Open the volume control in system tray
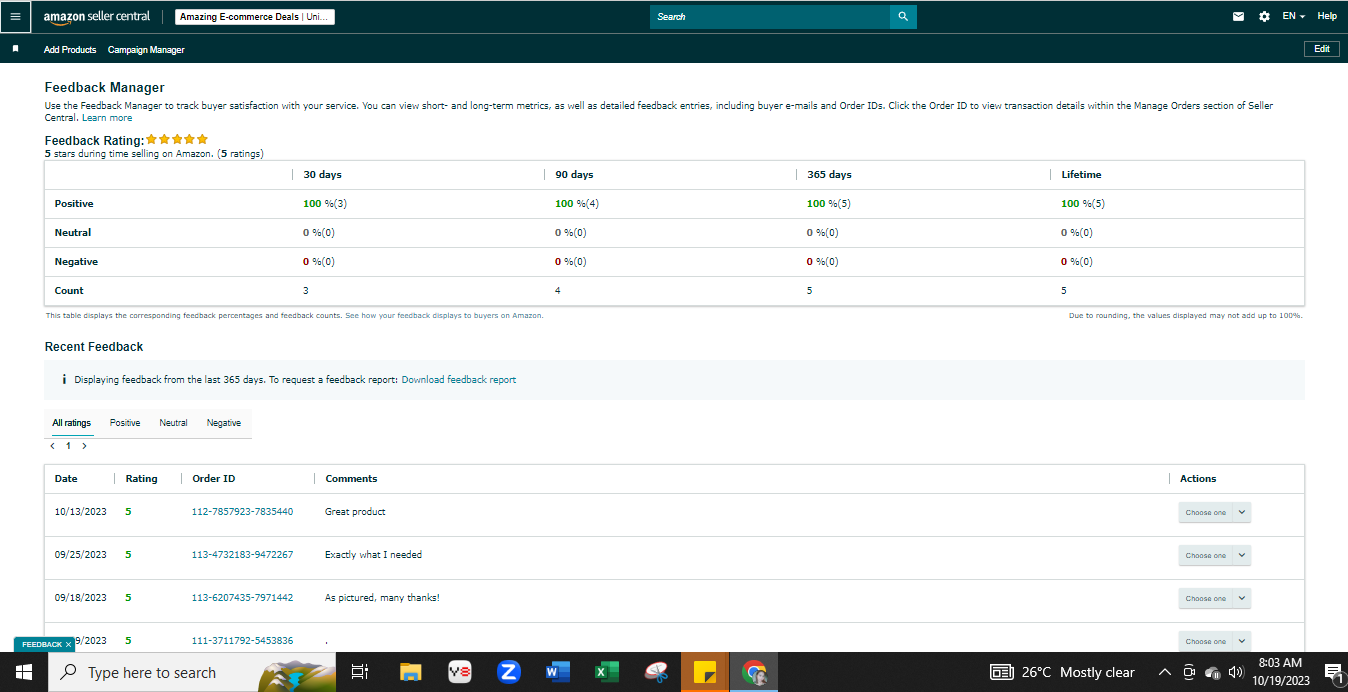Viewport: 1348px width, 692px height. point(1236,672)
